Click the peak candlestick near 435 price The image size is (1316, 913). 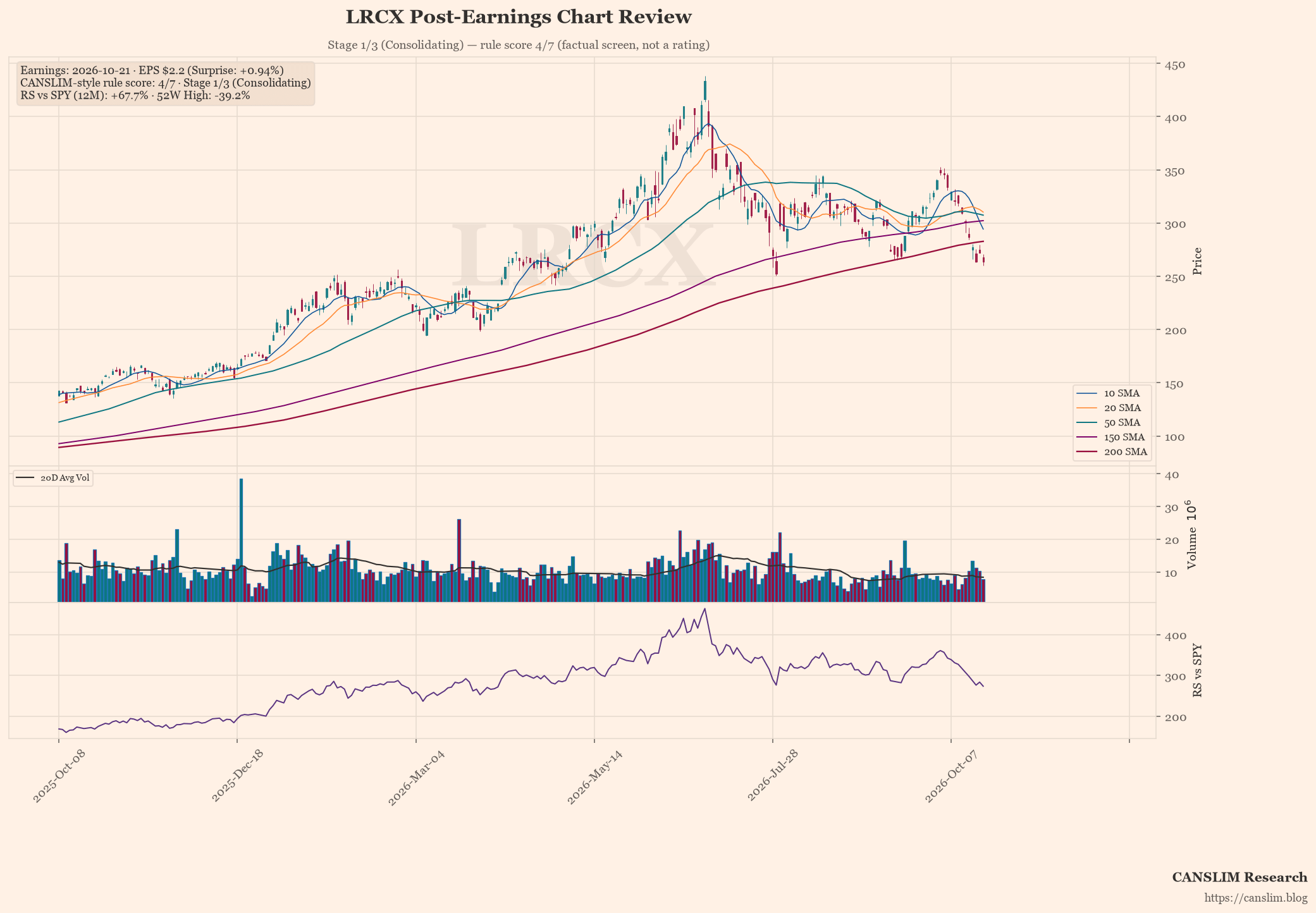click(x=705, y=89)
